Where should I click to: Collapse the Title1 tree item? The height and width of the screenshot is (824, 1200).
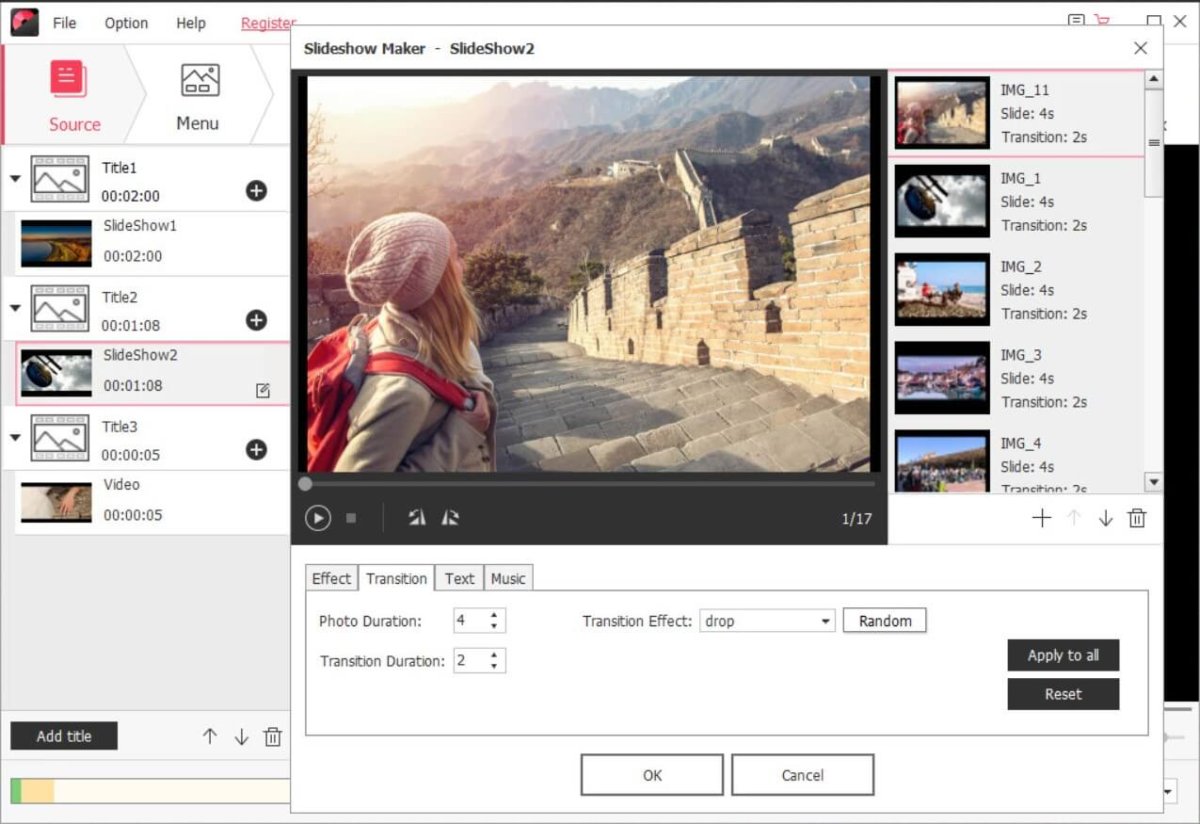coord(14,178)
